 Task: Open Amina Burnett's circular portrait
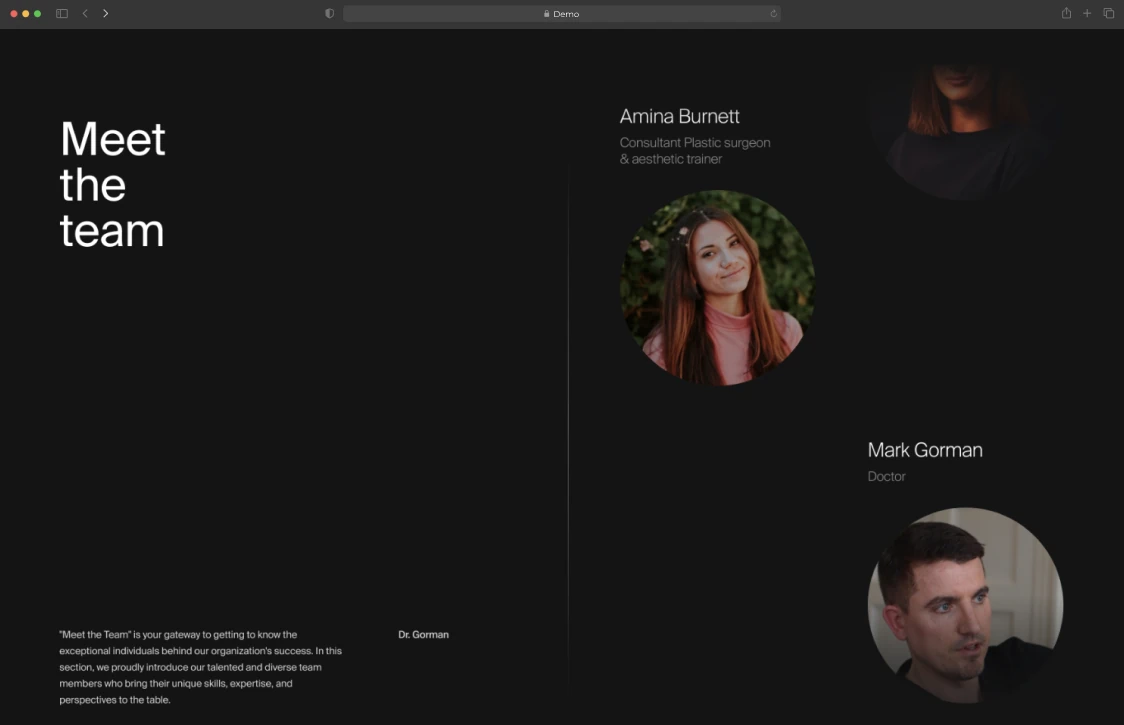(718, 288)
